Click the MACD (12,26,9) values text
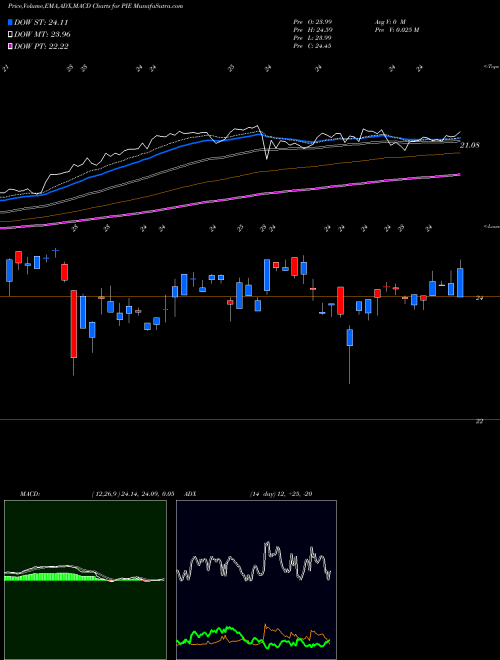This screenshot has width=500, height=660. click(x=133, y=494)
